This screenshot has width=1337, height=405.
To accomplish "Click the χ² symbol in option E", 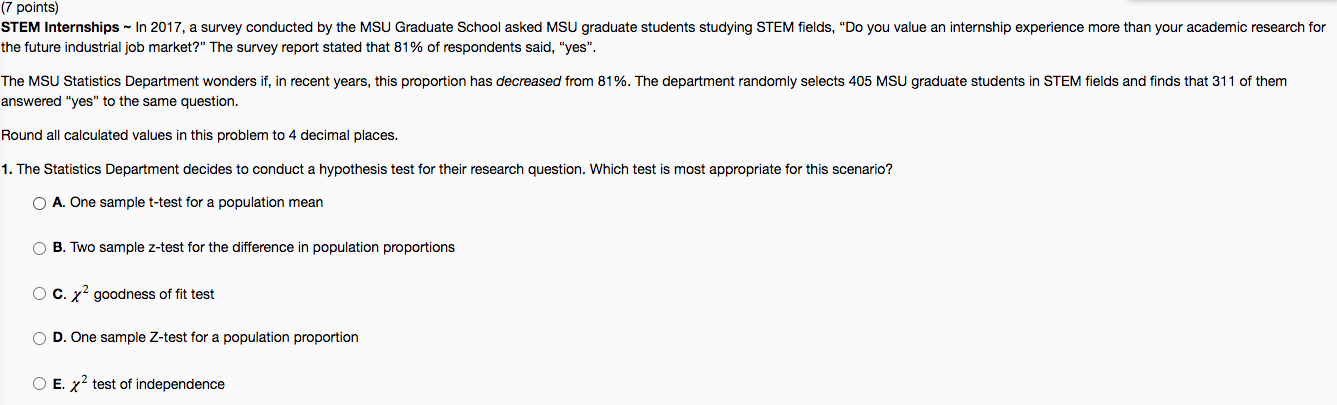I will click(x=79, y=382).
